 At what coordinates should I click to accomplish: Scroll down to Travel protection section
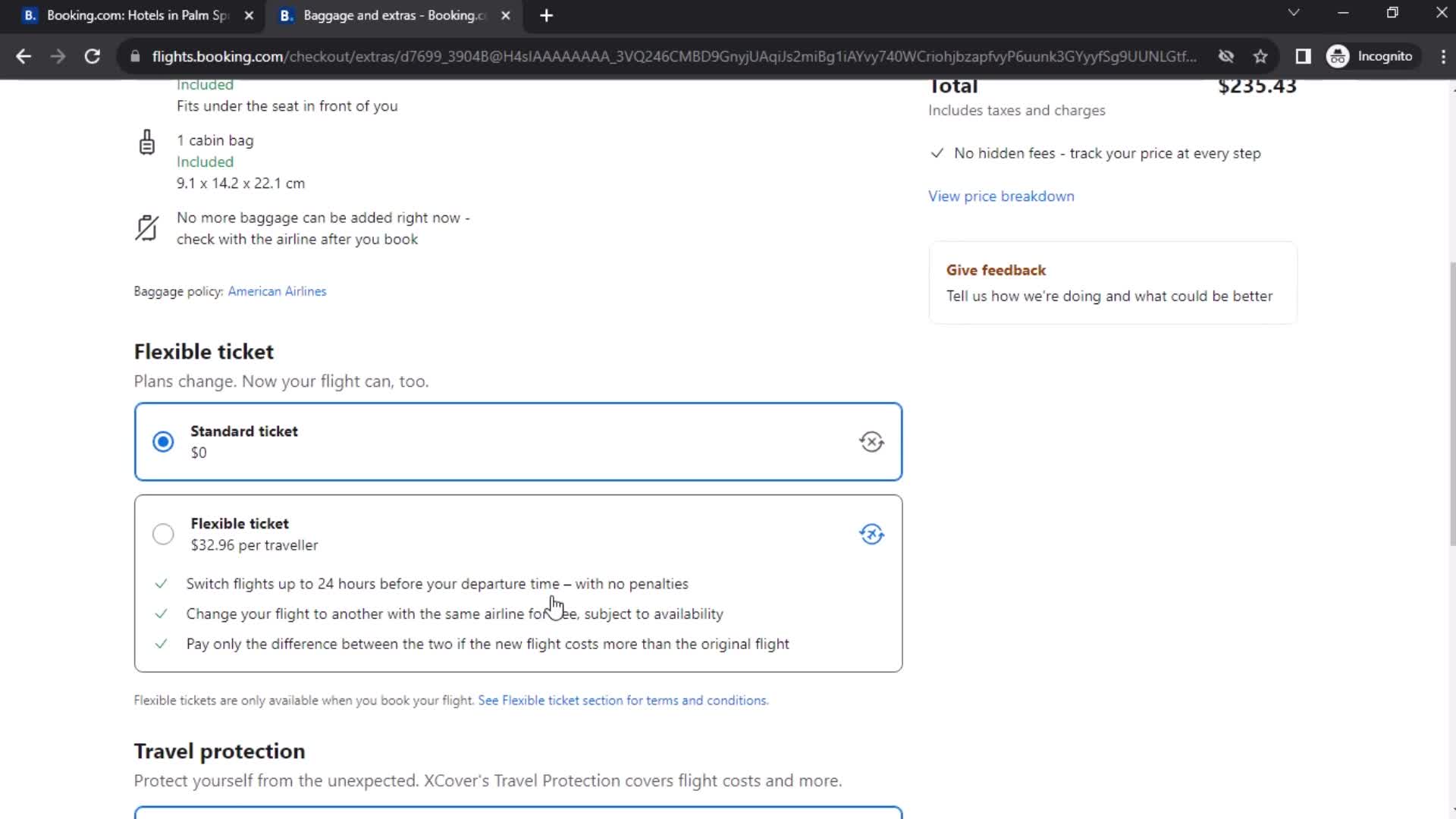[220, 751]
